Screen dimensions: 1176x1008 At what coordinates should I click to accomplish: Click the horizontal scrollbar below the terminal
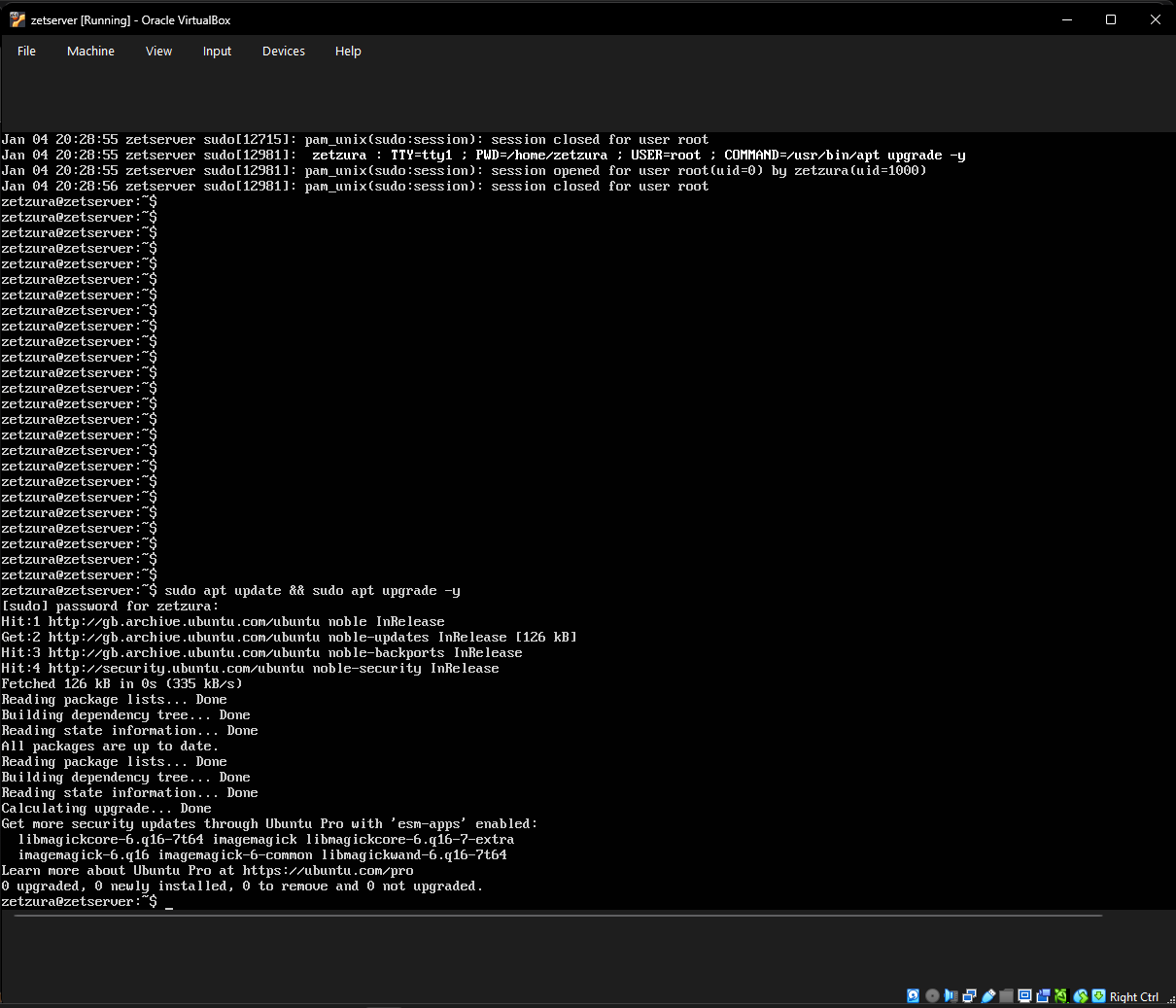558,916
